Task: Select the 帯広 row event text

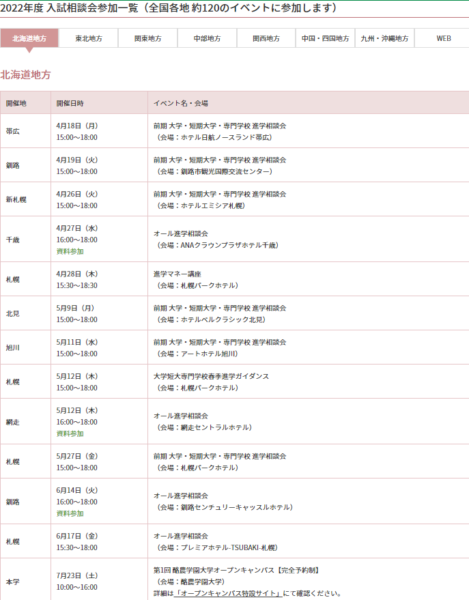Action: [220, 132]
